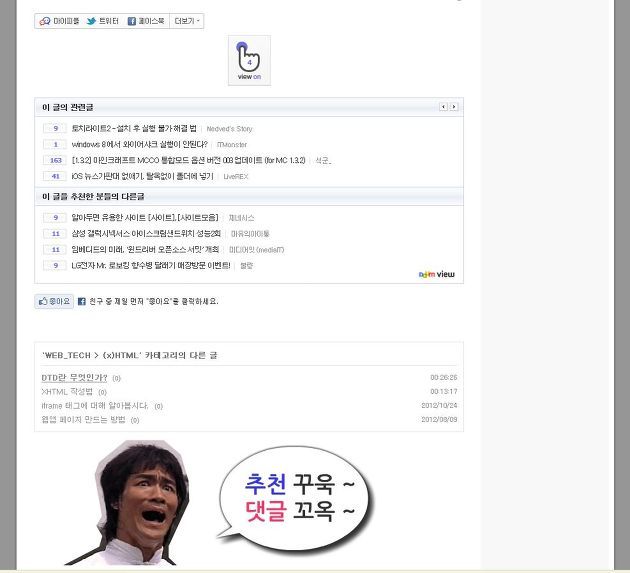Open iframe 태그 post in category list
The height and width of the screenshot is (573, 630).
95,406
